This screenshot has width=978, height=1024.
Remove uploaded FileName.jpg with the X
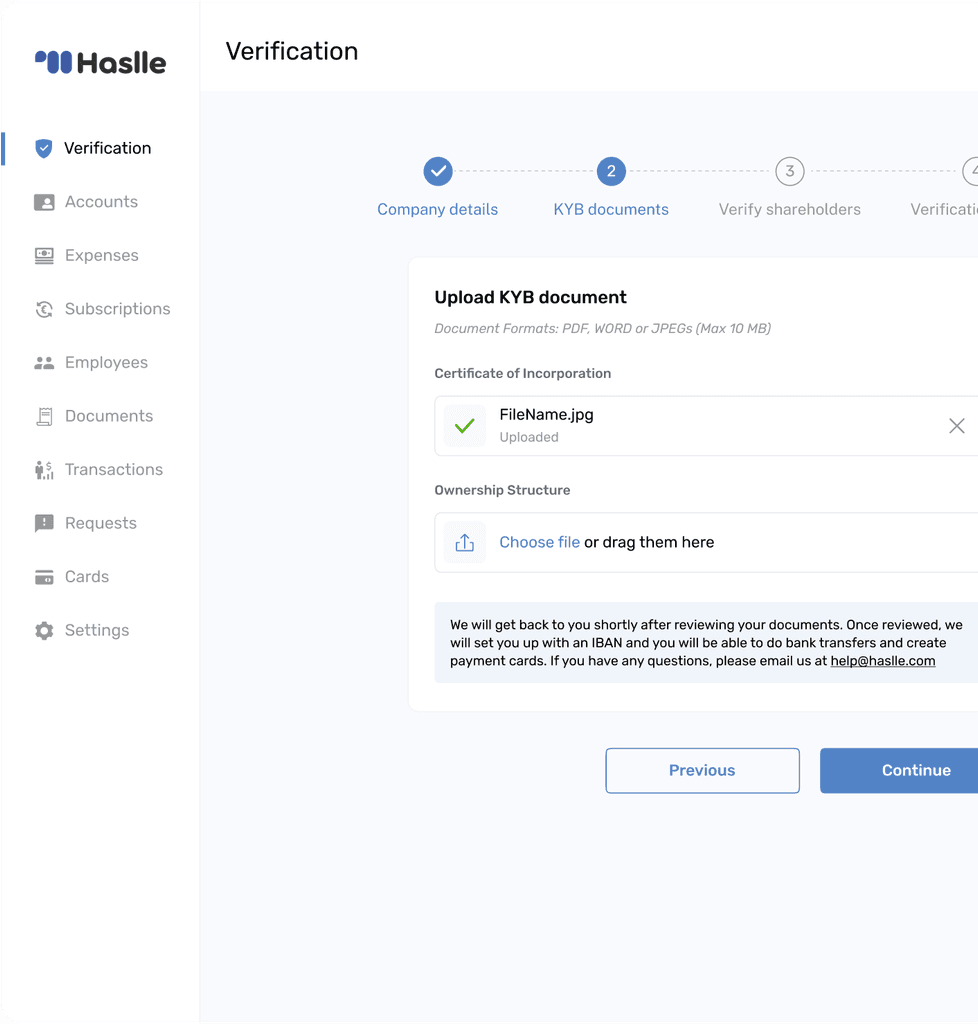tap(956, 426)
